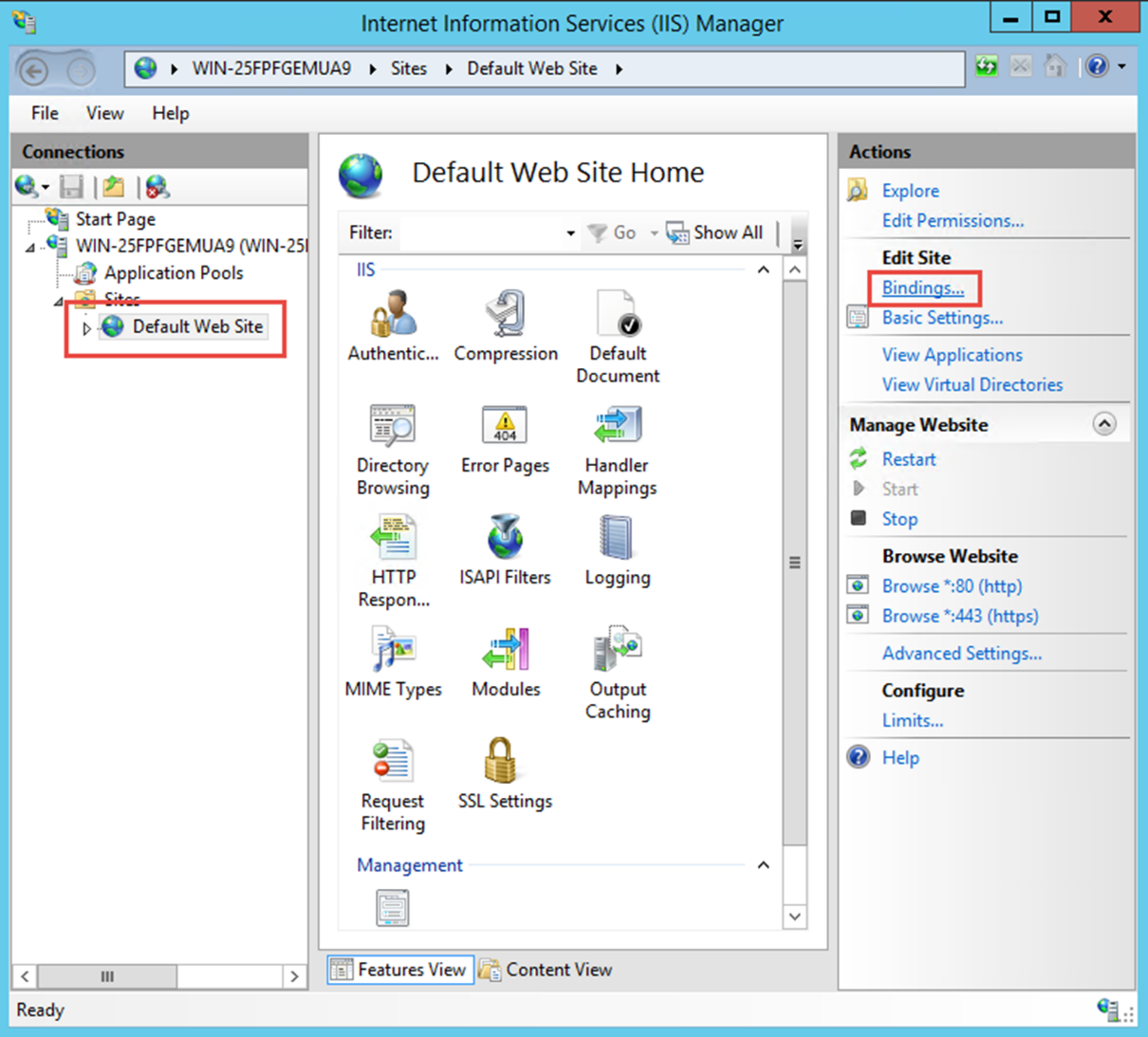Click the Home icon in address bar
This screenshot has width=1148, height=1037.
pyautogui.click(x=1055, y=66)
